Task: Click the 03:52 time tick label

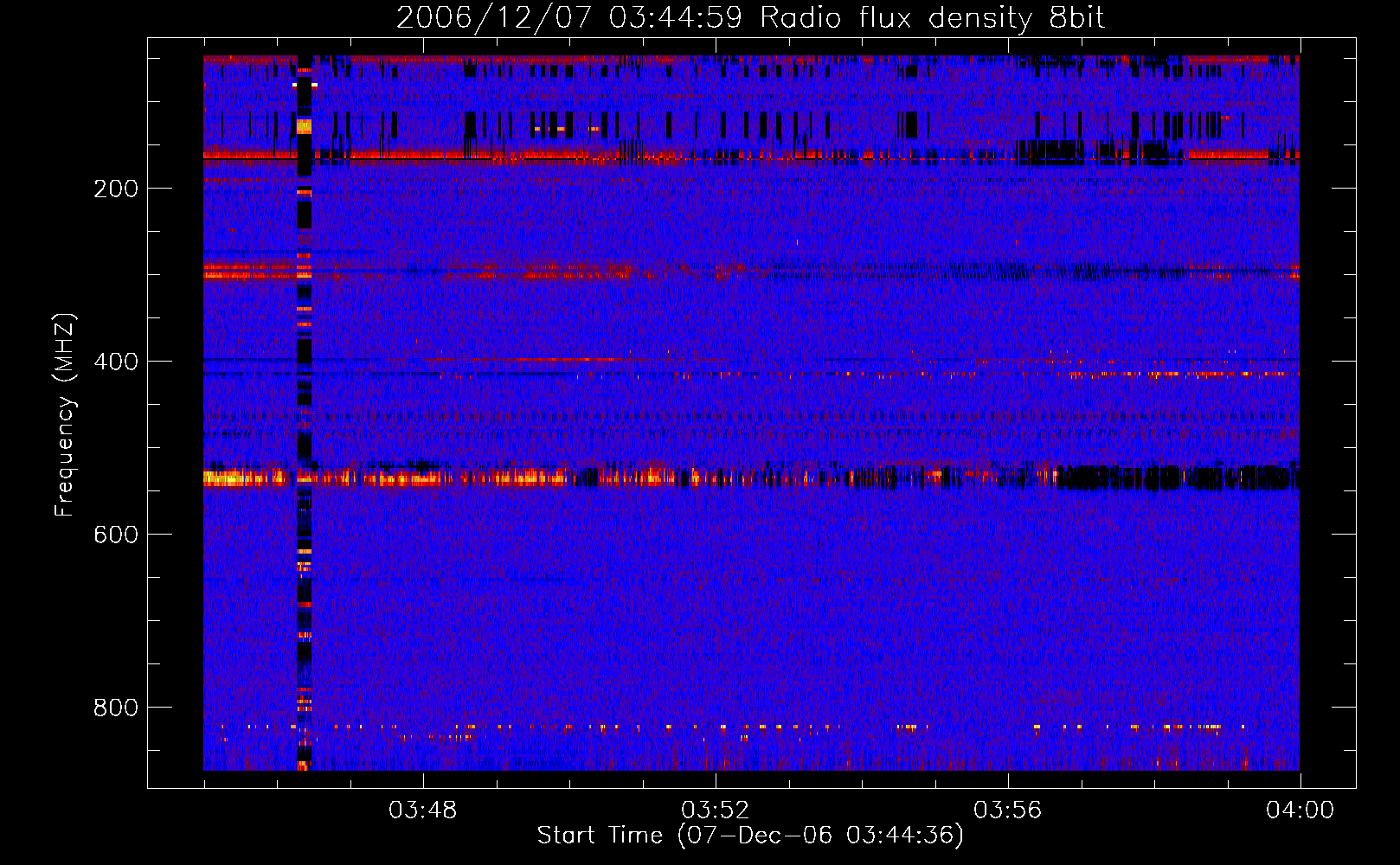Action: click(x=715, y=811)
